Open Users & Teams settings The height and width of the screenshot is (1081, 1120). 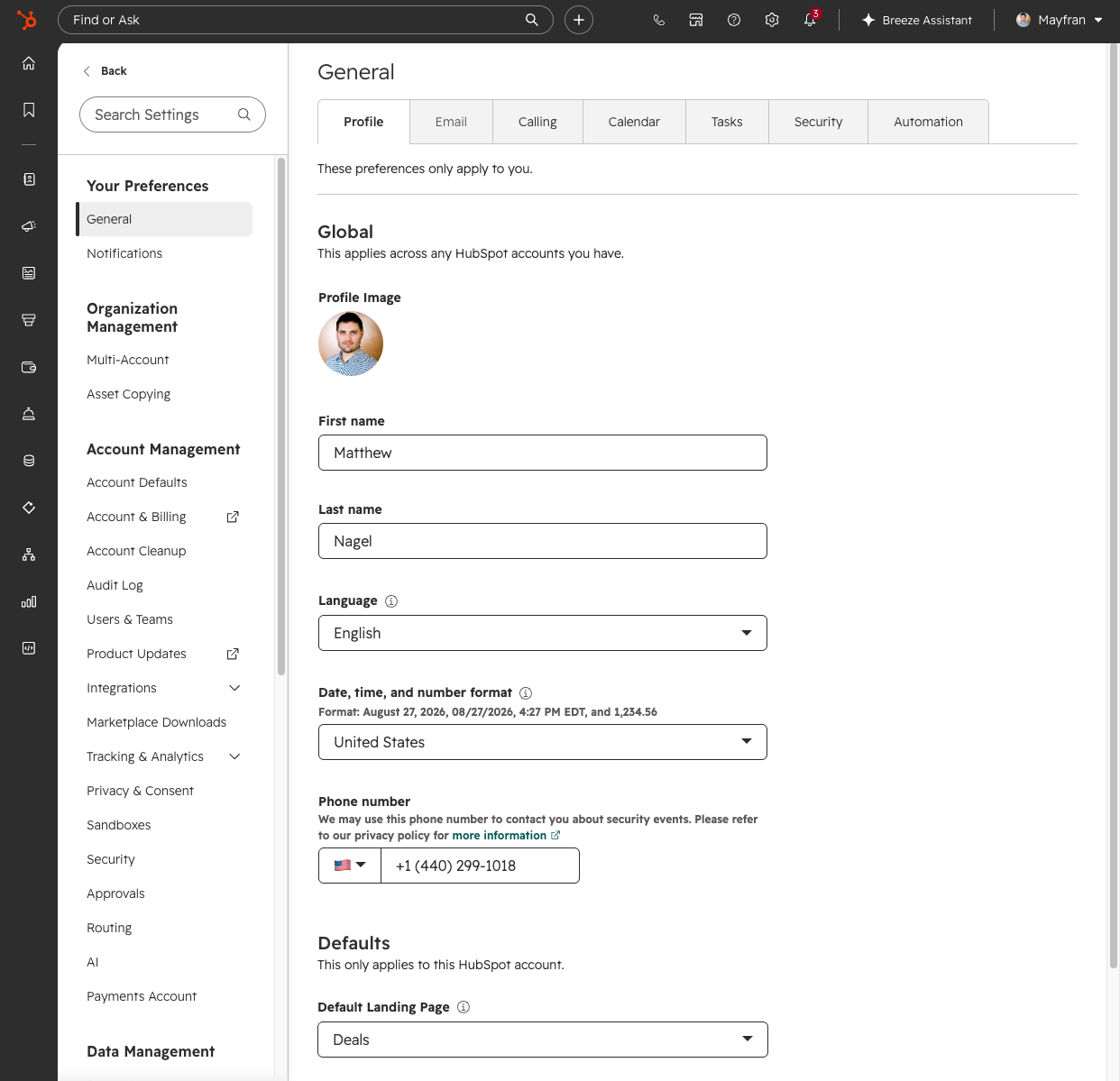pos(130,619)
